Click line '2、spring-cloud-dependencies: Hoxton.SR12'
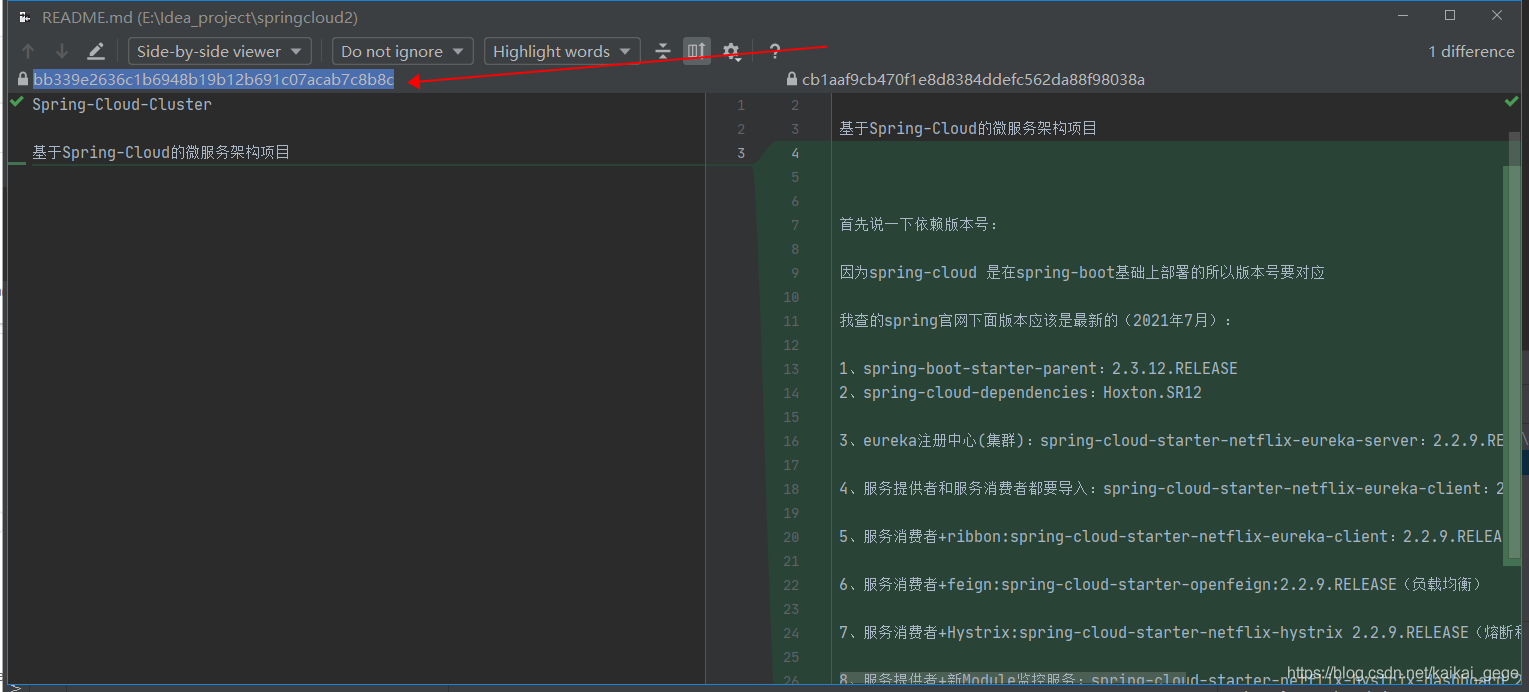1529x692 pixels. tap(1020, 392)
